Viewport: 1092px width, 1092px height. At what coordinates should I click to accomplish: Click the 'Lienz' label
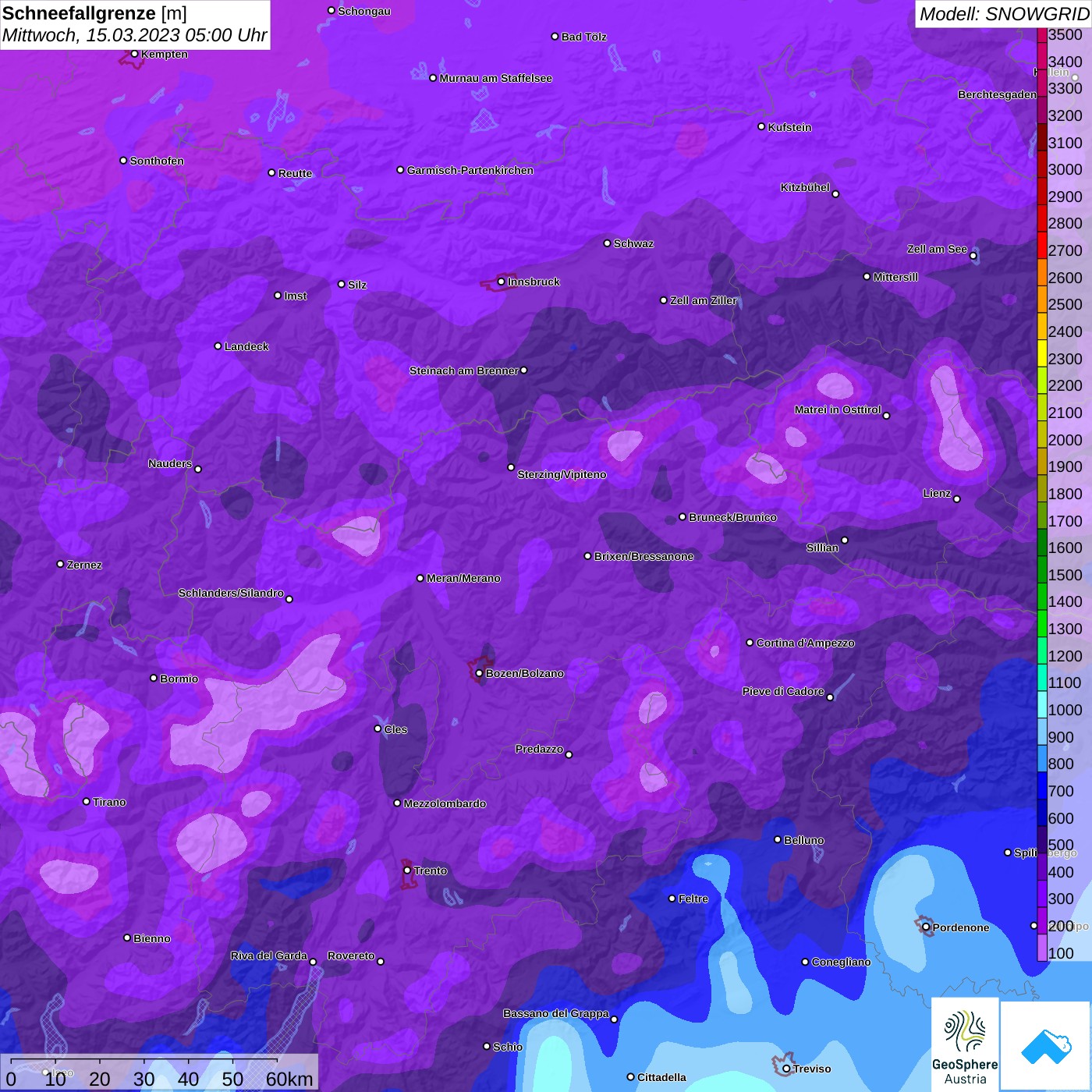point(937,493)
